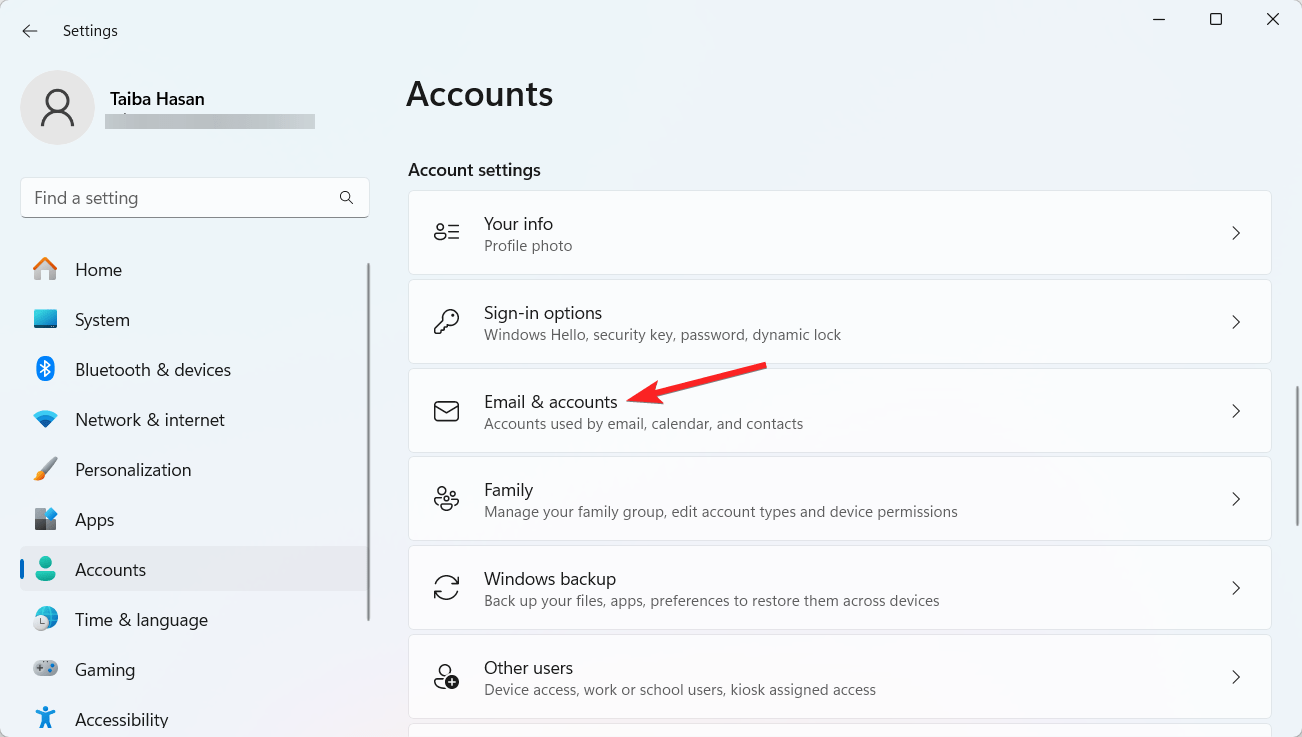Click the Find a setting search box

(180, 198)
